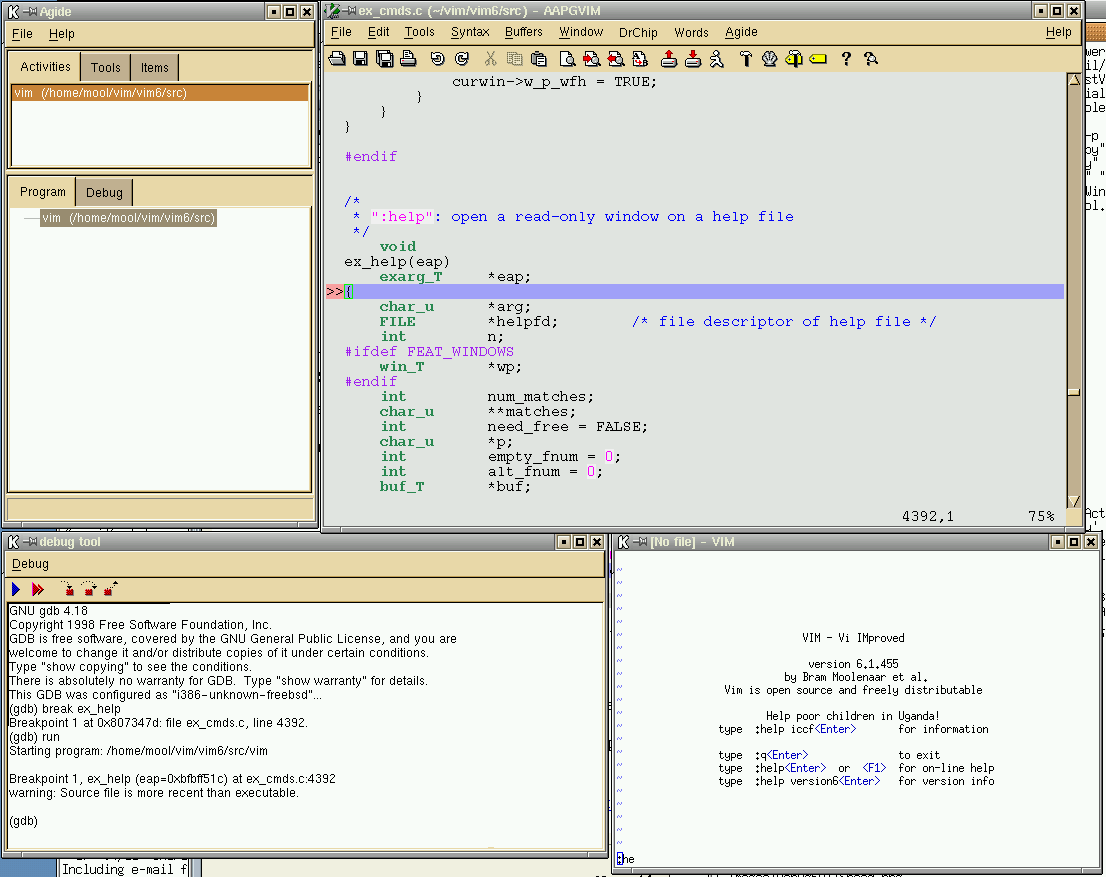The height and width of the screenshot is (877, 1106).
Task: Click the 'Starting program' line in gdb output
Action: [x=138, y=751]
